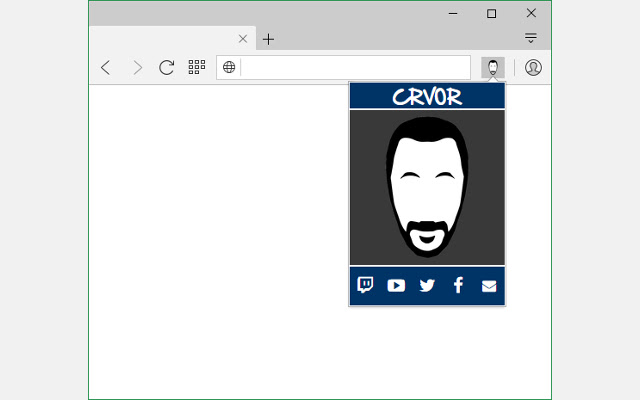Open the Twitch link in CRVOR popup

(365, 285)
